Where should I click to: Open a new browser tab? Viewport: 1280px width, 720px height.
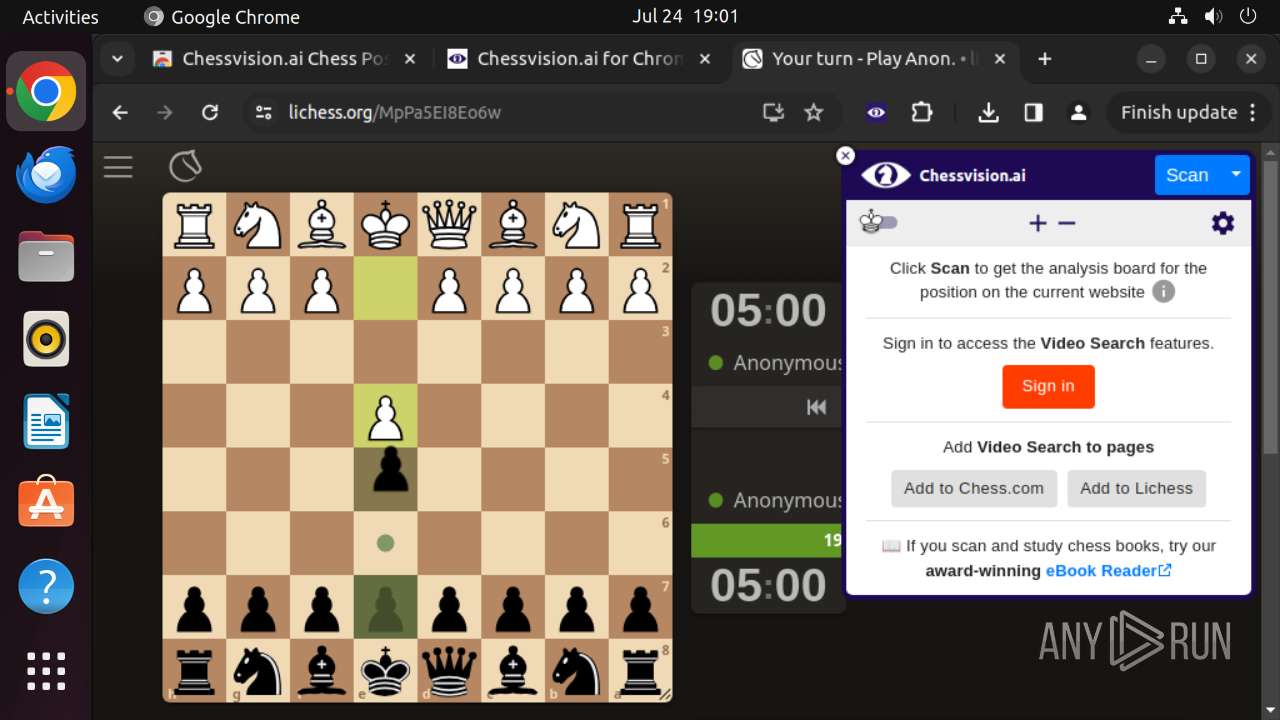(1044, 59)
